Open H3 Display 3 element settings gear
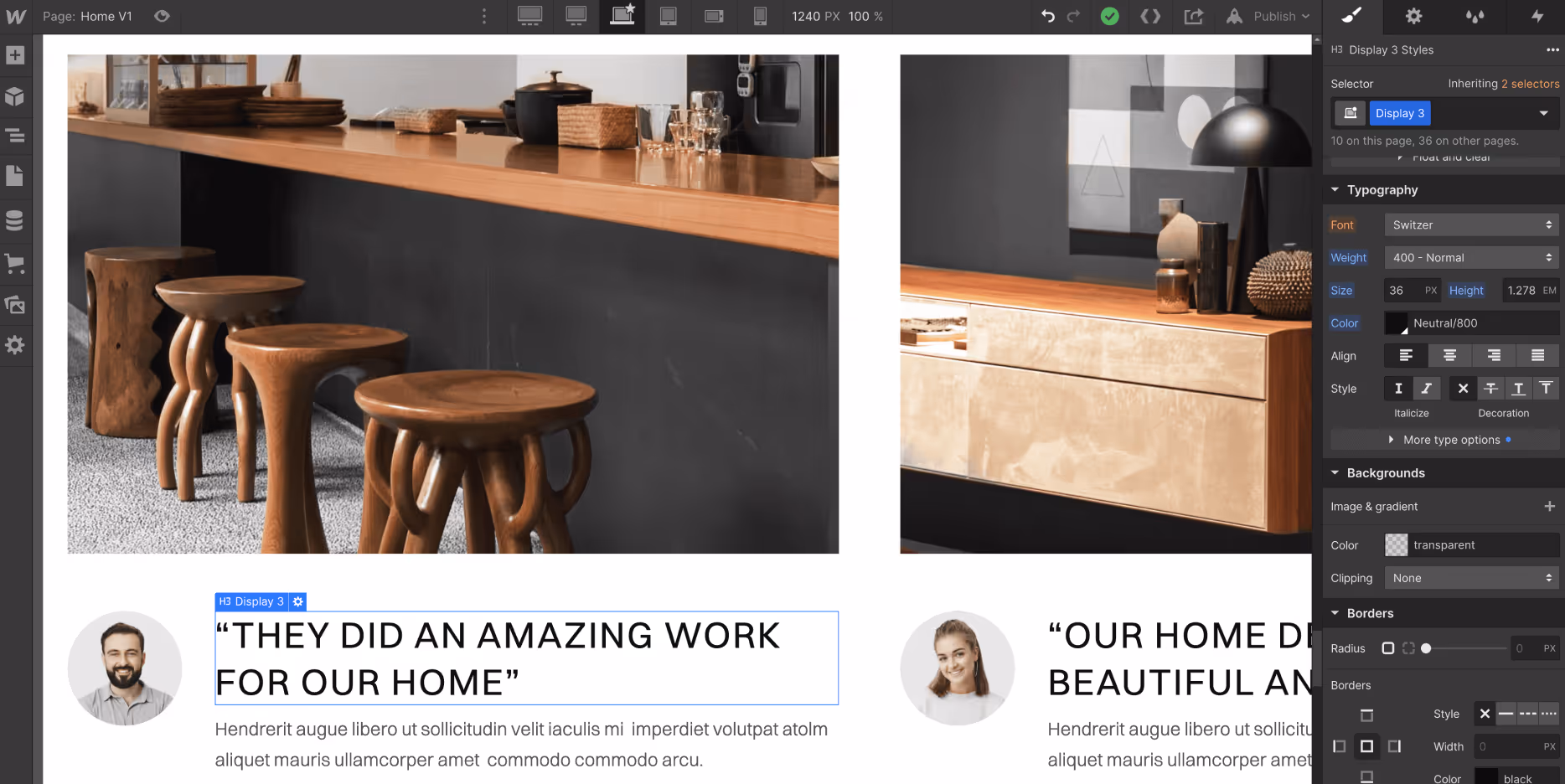This screenshot has height=784, width=1565. point(297,601)
